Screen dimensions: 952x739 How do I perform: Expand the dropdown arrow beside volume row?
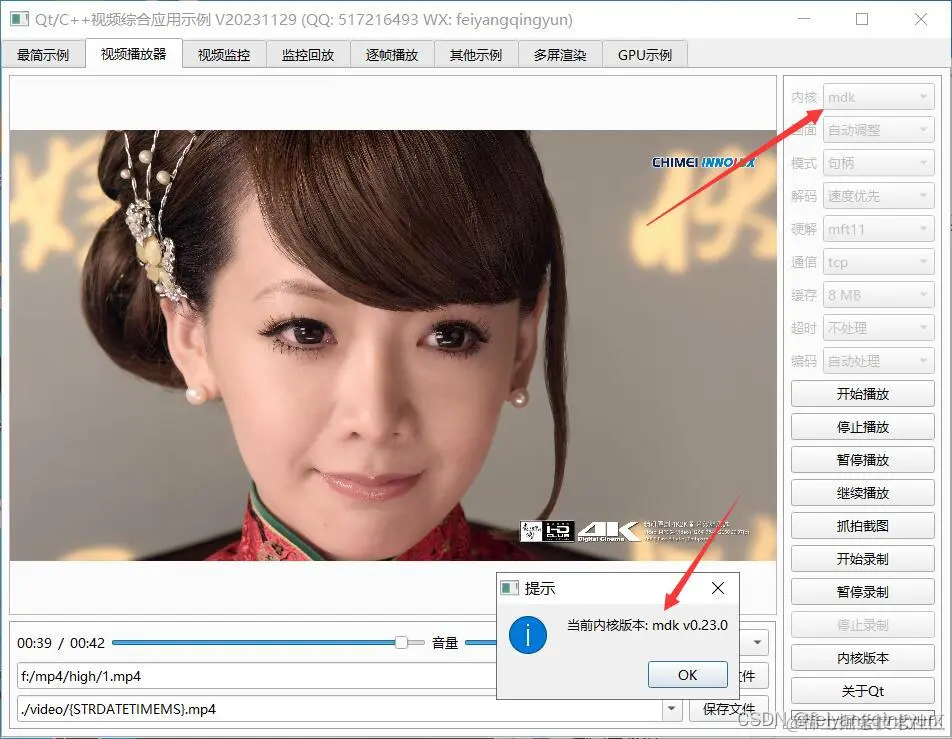pos(757,642)
